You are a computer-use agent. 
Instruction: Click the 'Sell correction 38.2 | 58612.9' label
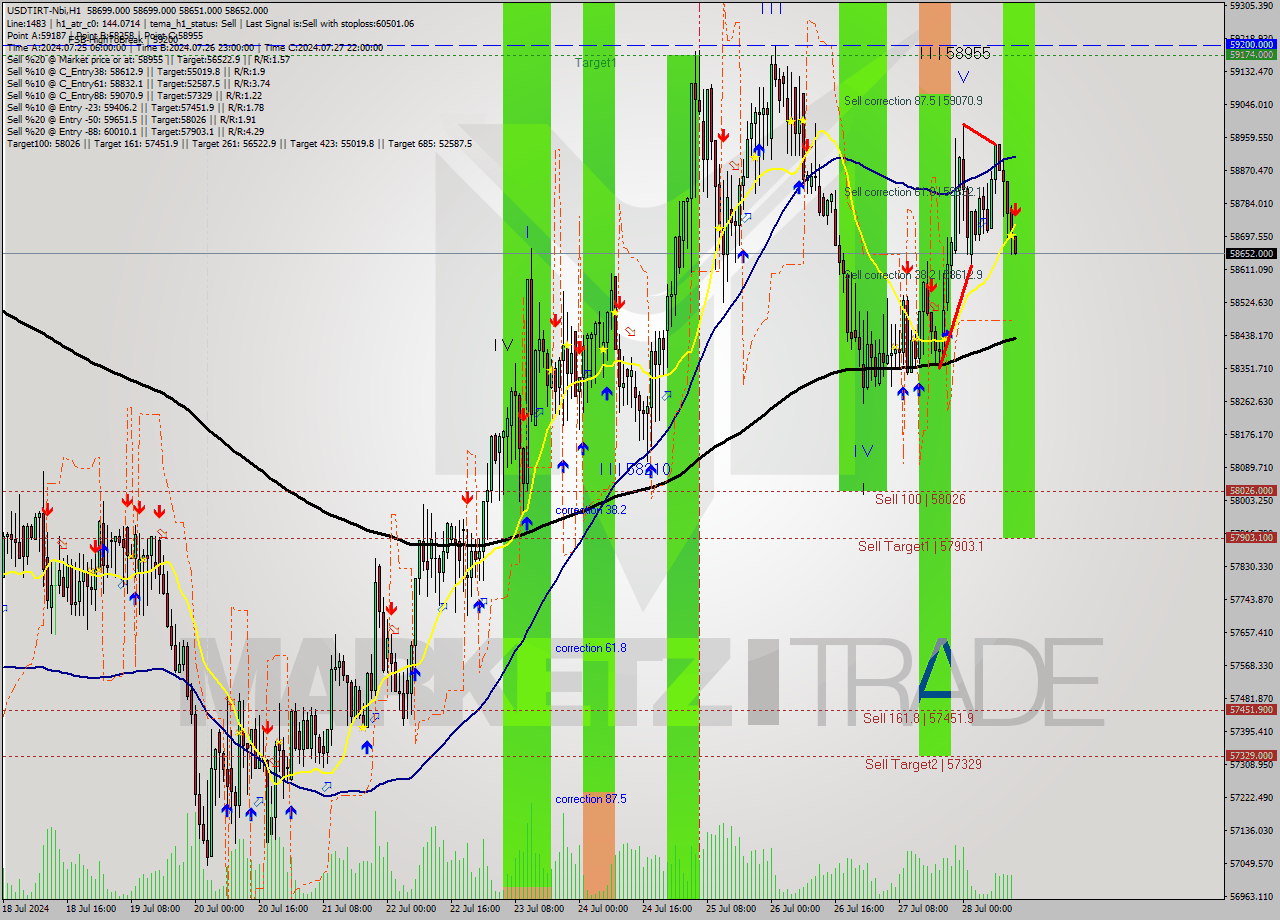(x=913, y=275)
